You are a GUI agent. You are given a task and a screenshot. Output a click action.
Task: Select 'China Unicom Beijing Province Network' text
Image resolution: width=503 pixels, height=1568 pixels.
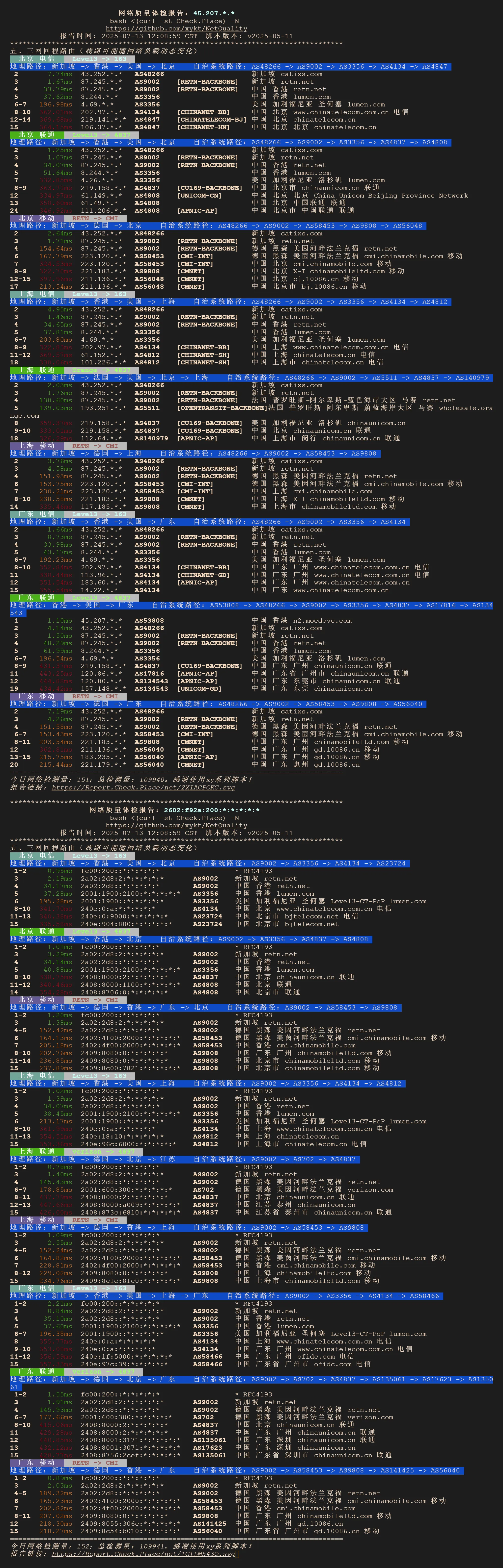391,196
